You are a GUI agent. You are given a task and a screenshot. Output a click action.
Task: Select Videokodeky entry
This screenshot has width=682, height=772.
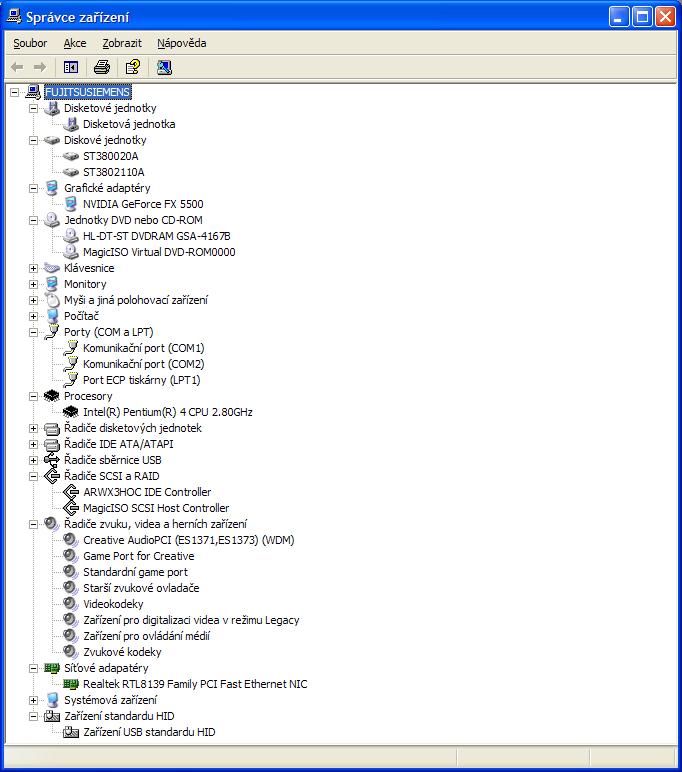pyautogui.click(x=113, y=604)
